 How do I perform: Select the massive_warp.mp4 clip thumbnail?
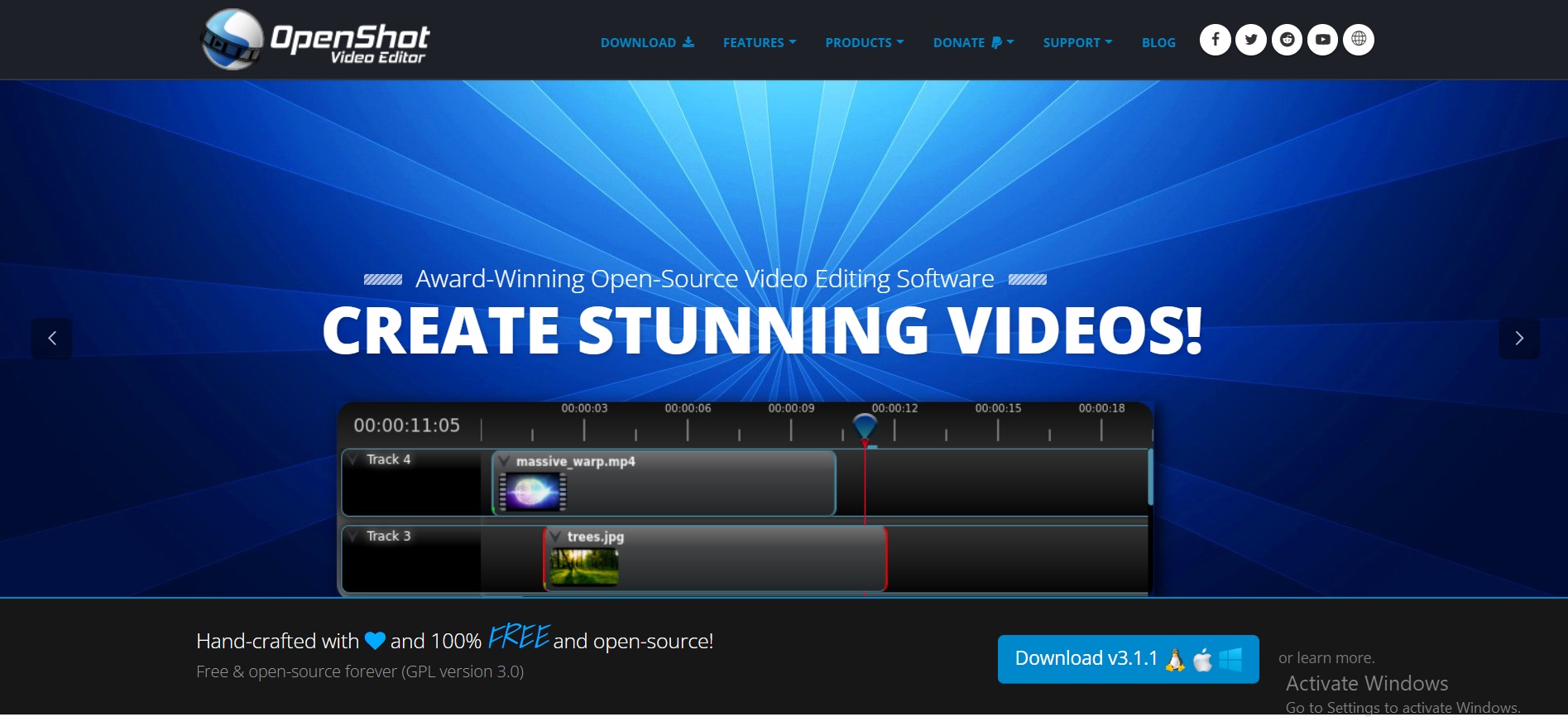[x=533, y=492]
